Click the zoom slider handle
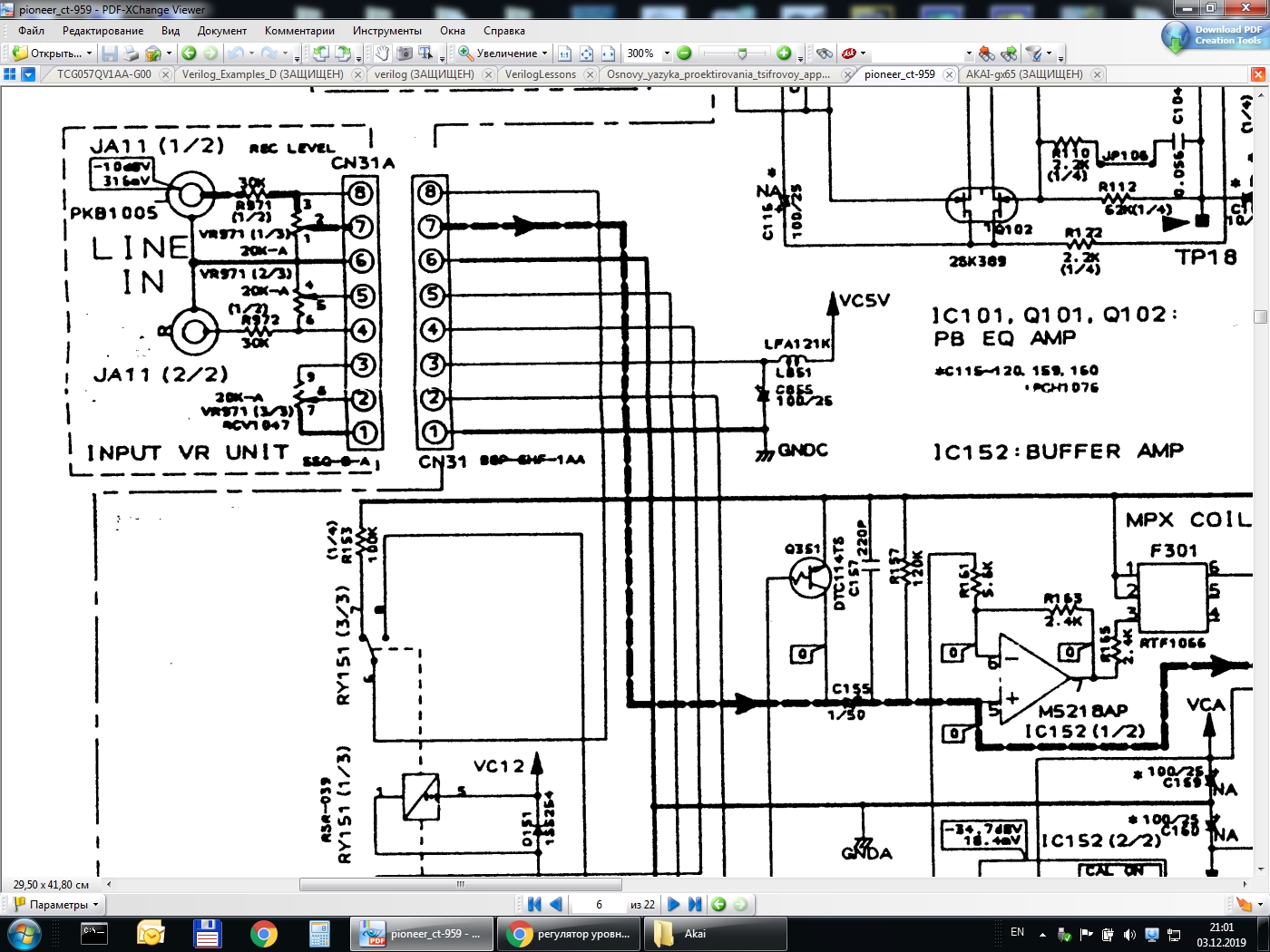Screen dimensions: 1270x952 click(x=742, y=53)
